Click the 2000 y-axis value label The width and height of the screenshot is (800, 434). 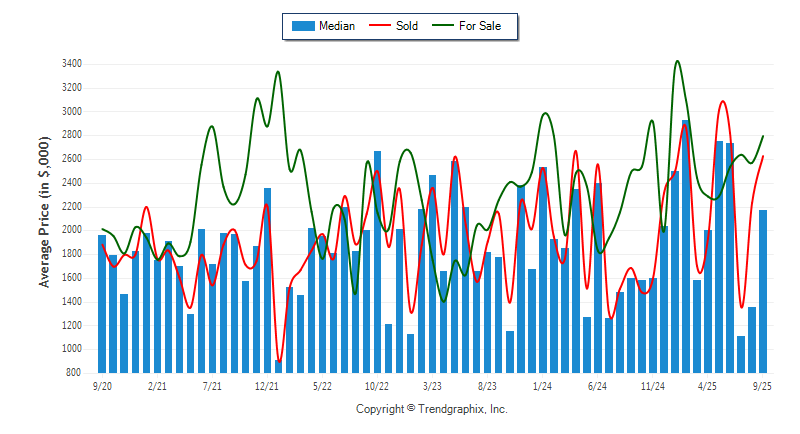(x=70, y=230)
